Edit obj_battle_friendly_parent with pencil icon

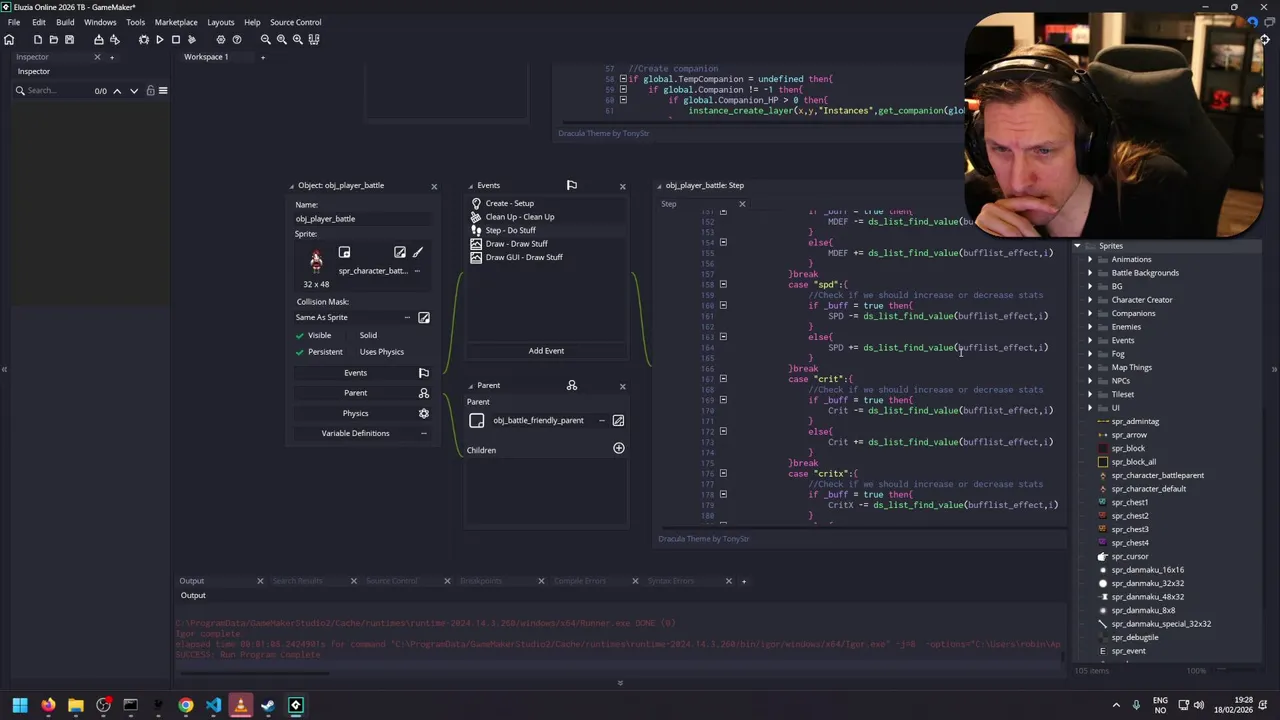click(x=618, y=420)
